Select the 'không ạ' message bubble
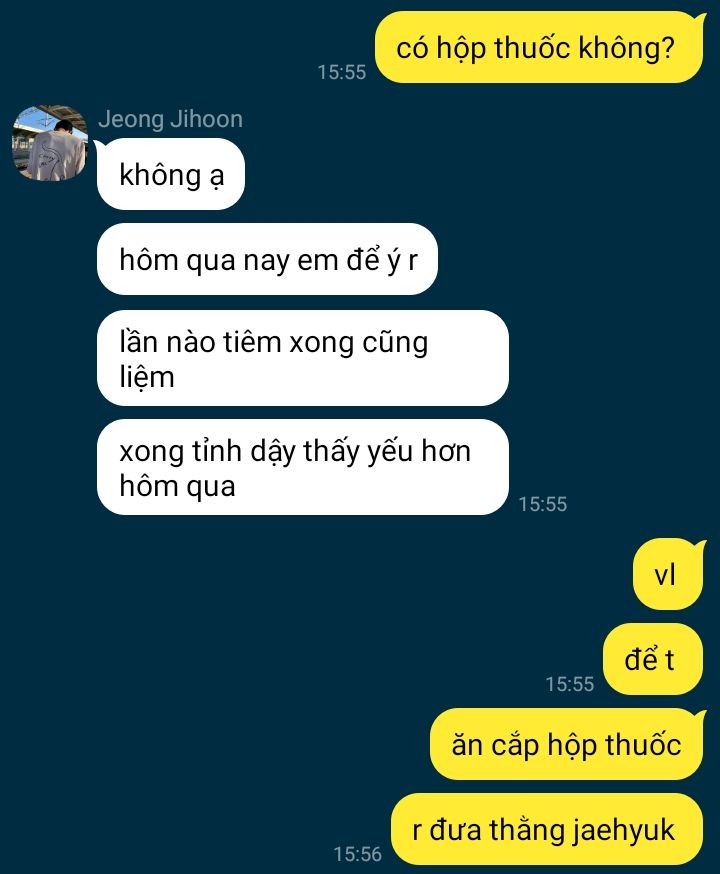 tap(171, 174)
